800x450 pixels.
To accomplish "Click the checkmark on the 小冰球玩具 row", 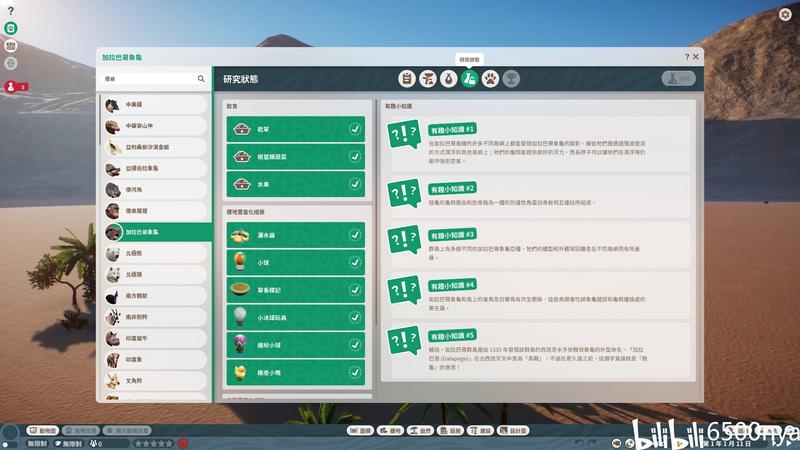I will point(355,317).
